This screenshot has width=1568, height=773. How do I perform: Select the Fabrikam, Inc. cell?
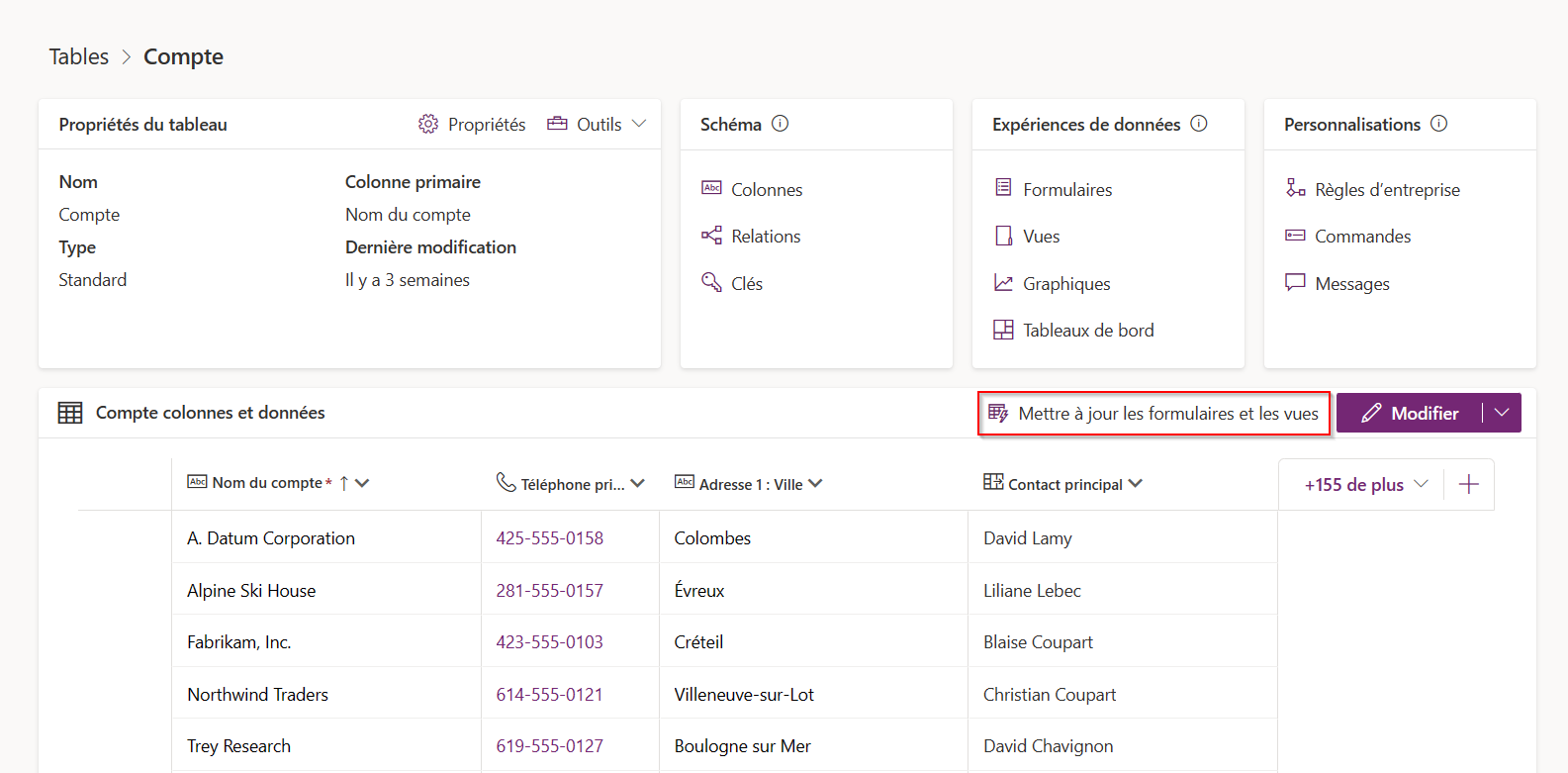click(326, 641)
